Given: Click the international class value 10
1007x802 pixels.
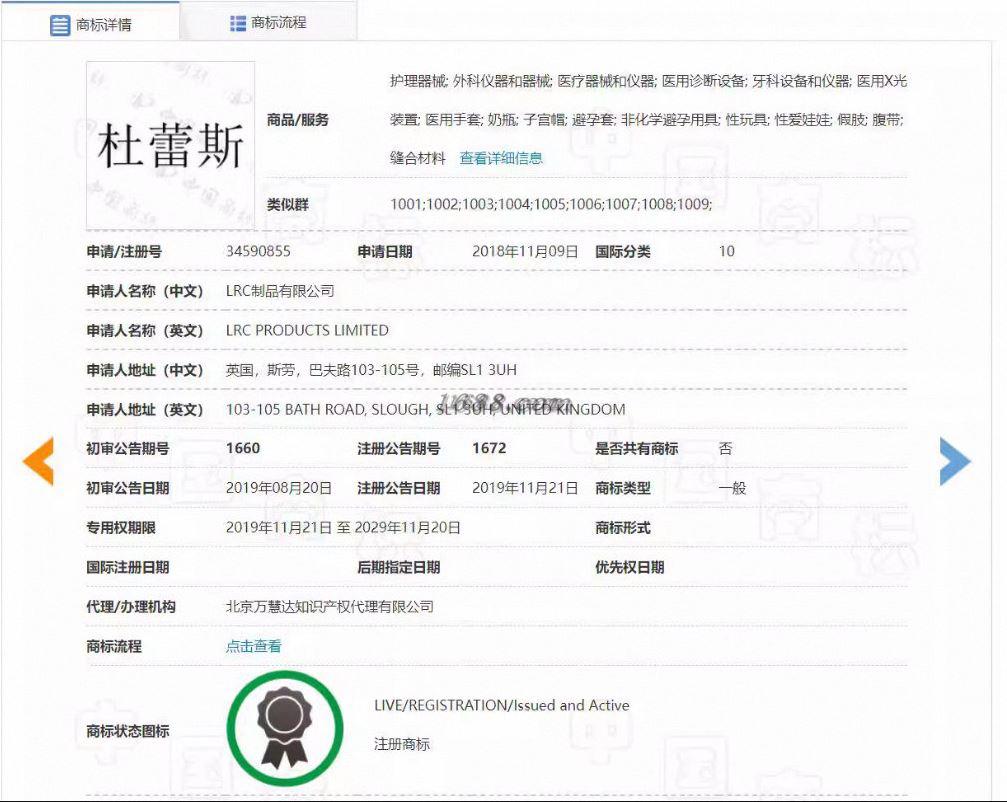Looking at the screenshot, I should (726, 251).
